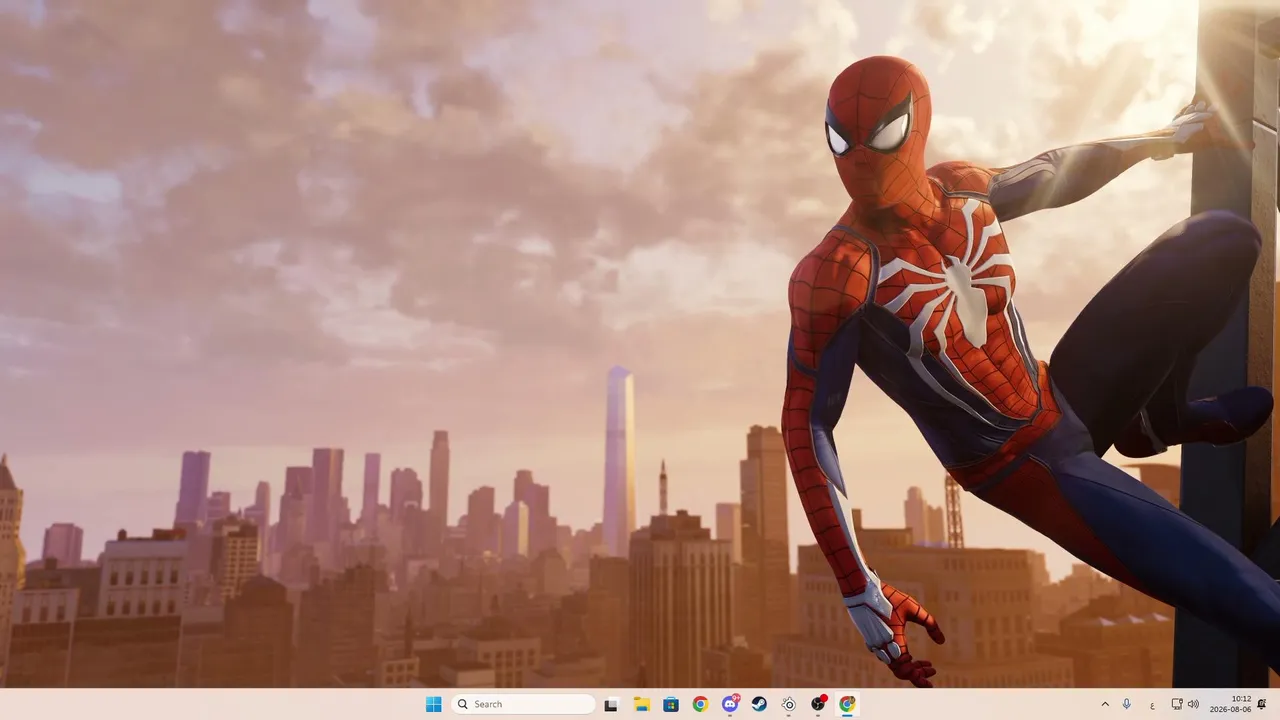Open the clock showing 10:12
Viewport: 1280px width, 720px height.
coord(1230,704)
